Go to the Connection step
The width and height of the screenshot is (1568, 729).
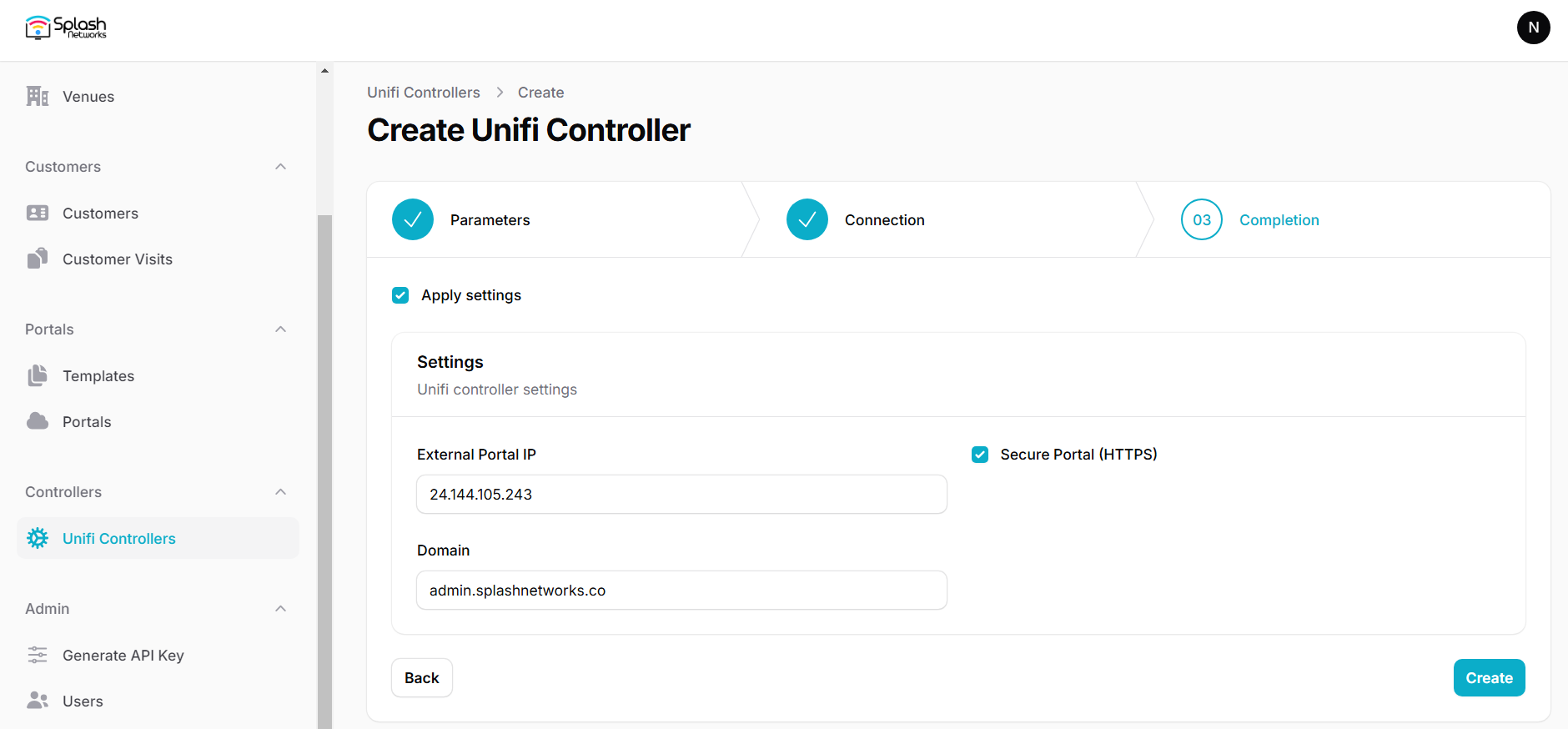pos(856,219)
